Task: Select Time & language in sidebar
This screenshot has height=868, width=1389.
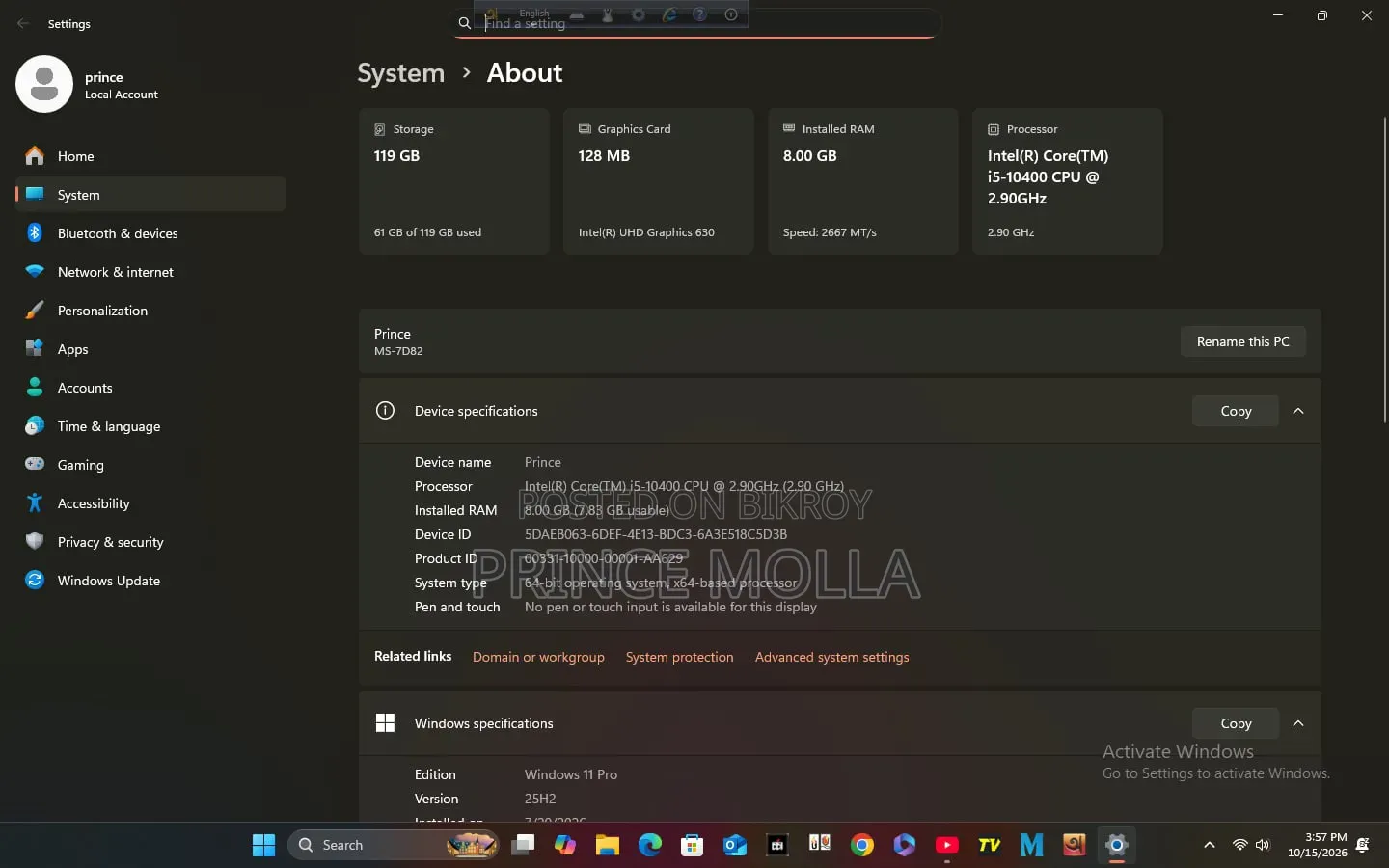Action: 150,426
